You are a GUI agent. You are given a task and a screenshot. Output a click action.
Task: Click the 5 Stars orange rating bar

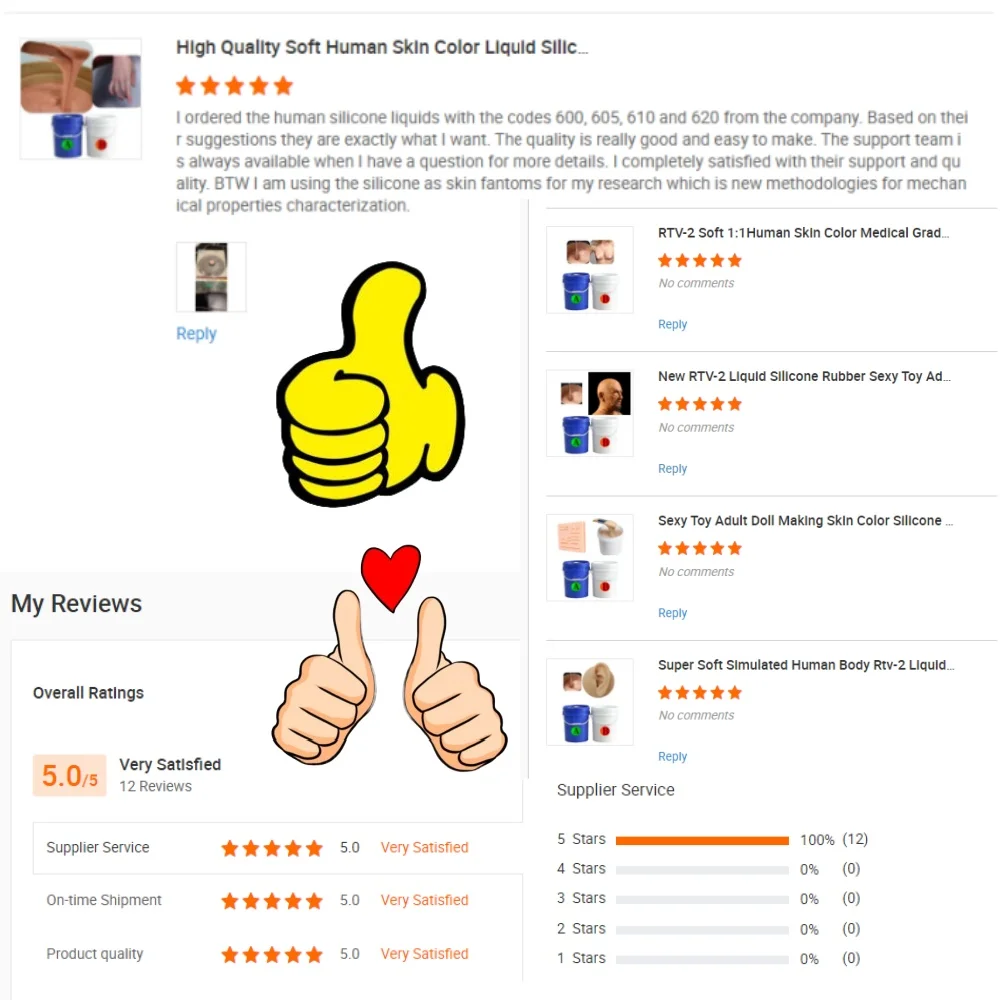coord(702,841)
